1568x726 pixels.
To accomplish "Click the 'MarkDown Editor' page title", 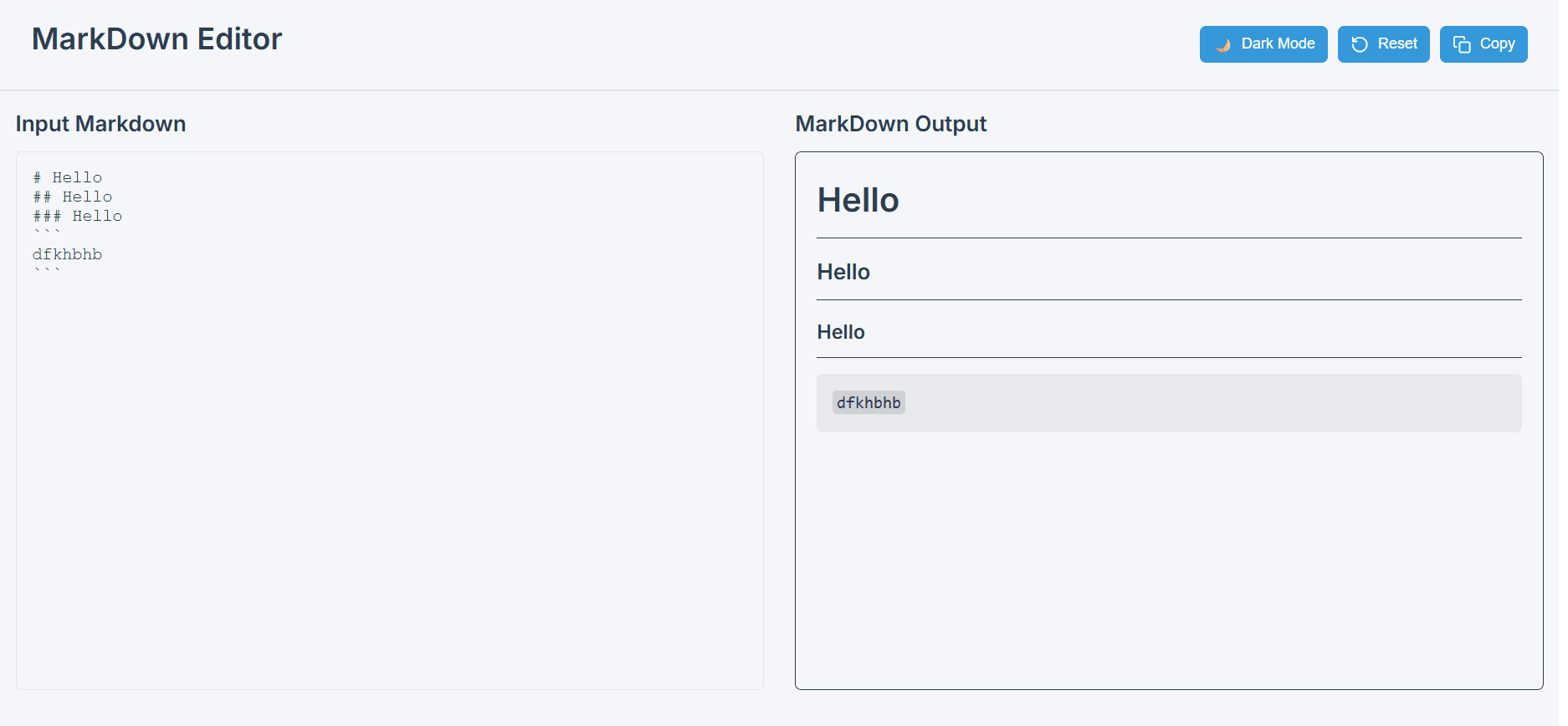I will tap(157, 38).
